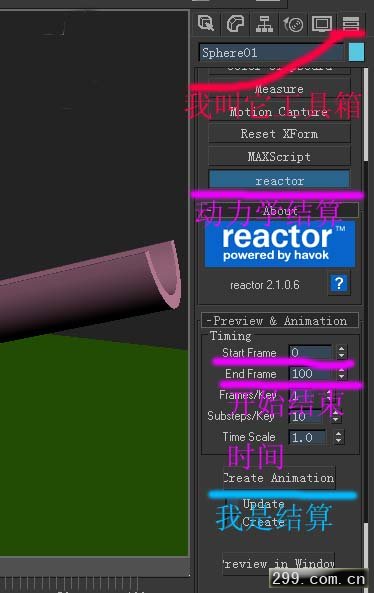Click the Create Animation button

(x=279, y=478)
